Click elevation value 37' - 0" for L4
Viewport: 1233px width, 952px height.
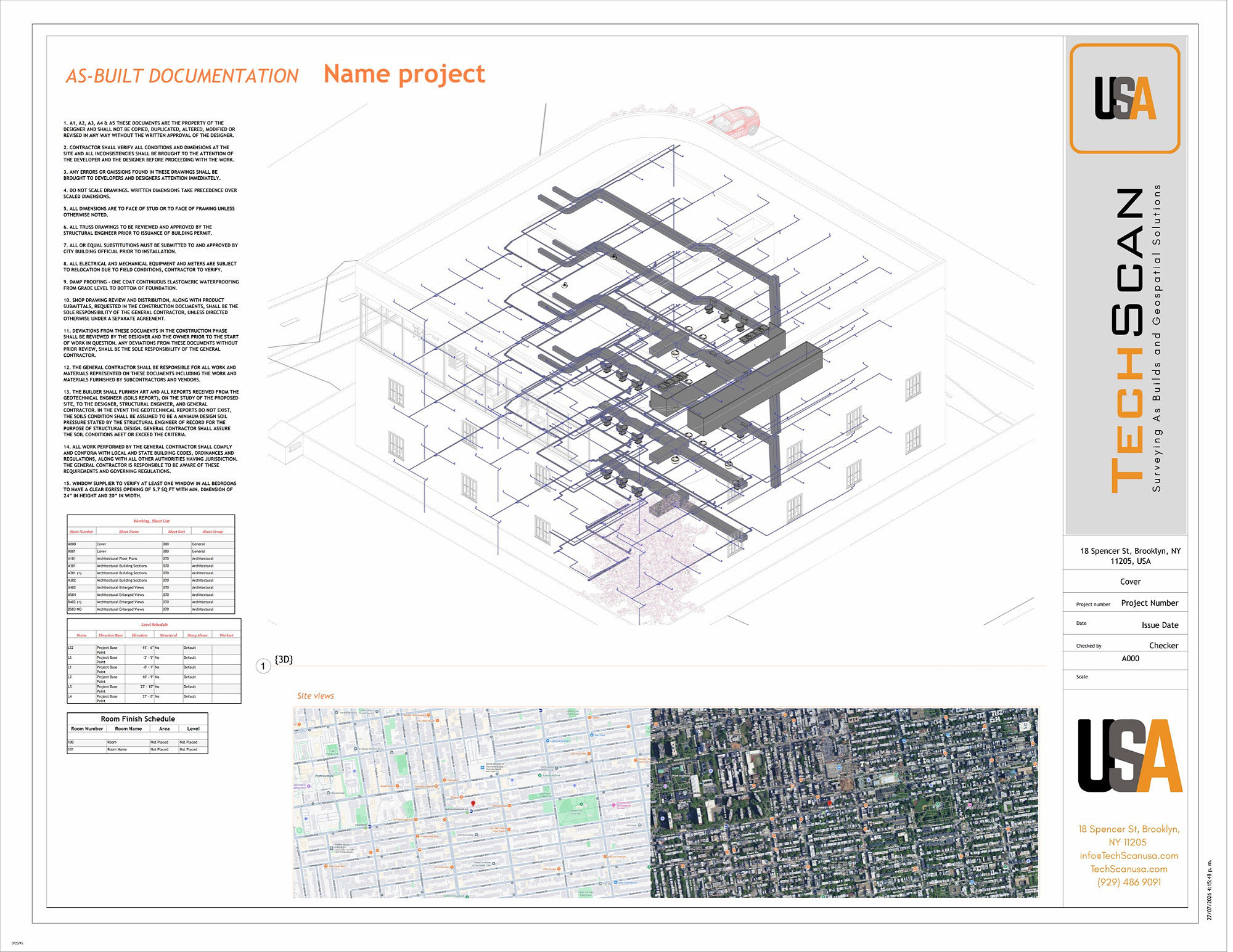point(147,697)
